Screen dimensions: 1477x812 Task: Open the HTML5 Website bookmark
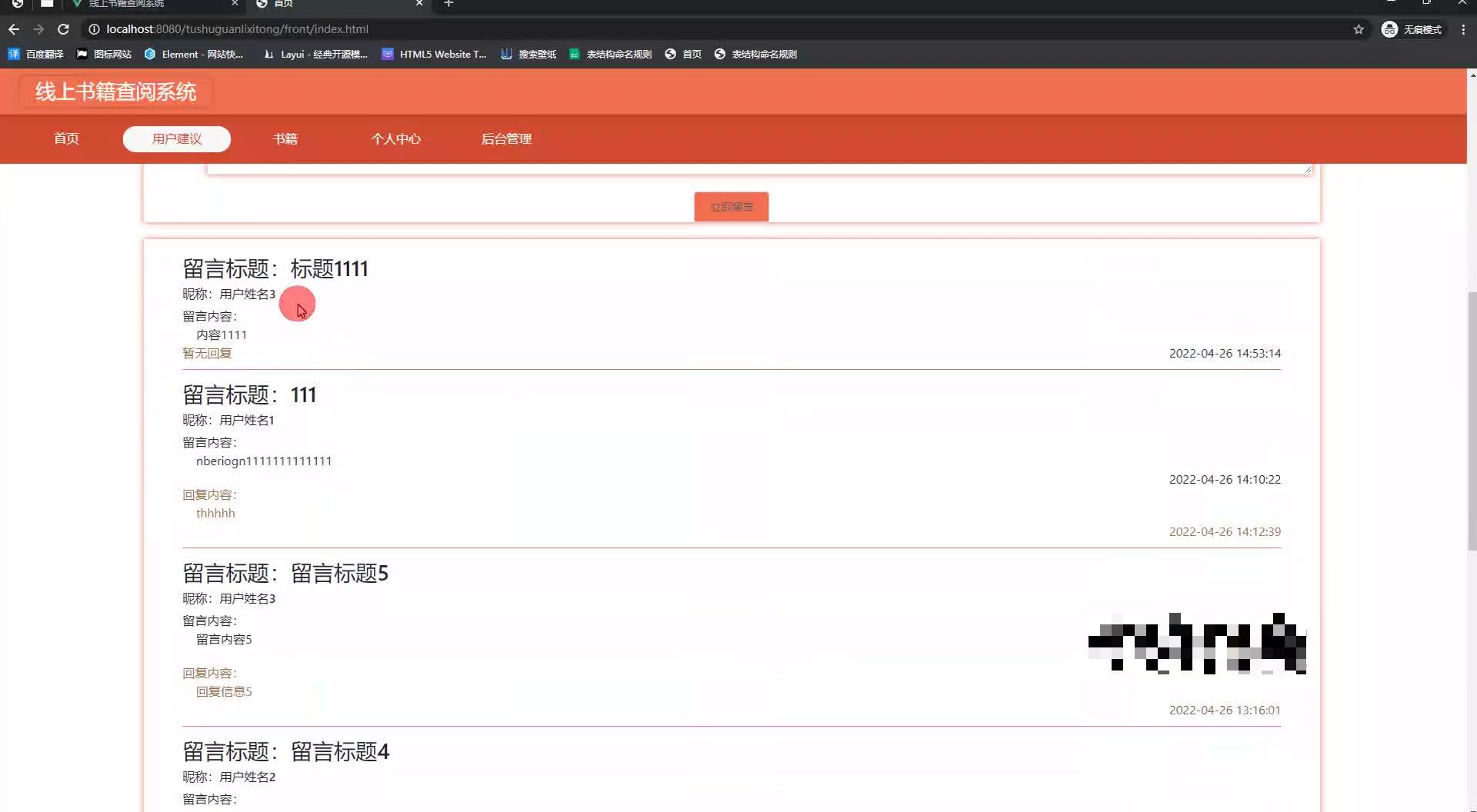[434, 54]
